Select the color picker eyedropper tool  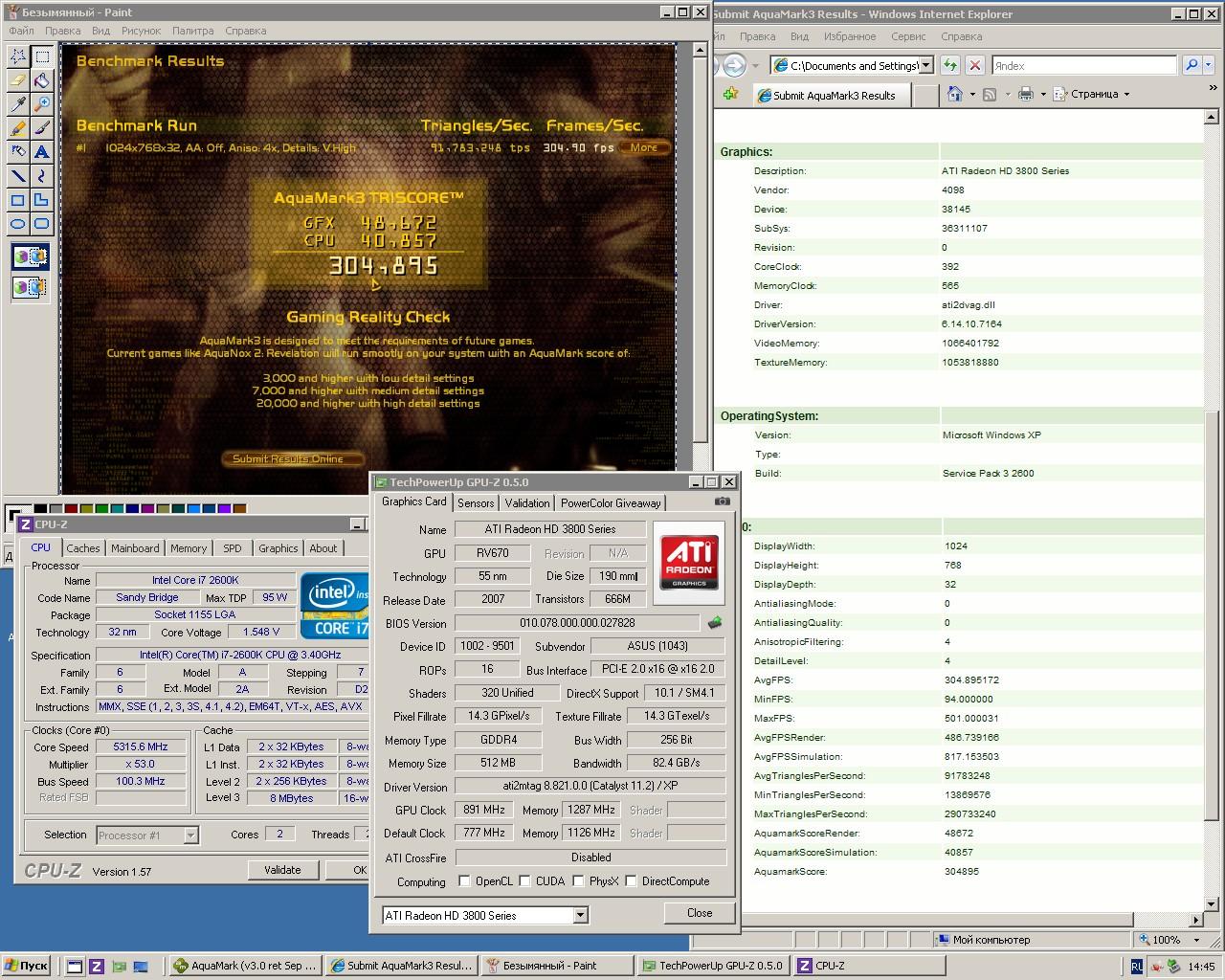(x=17, y=104)
